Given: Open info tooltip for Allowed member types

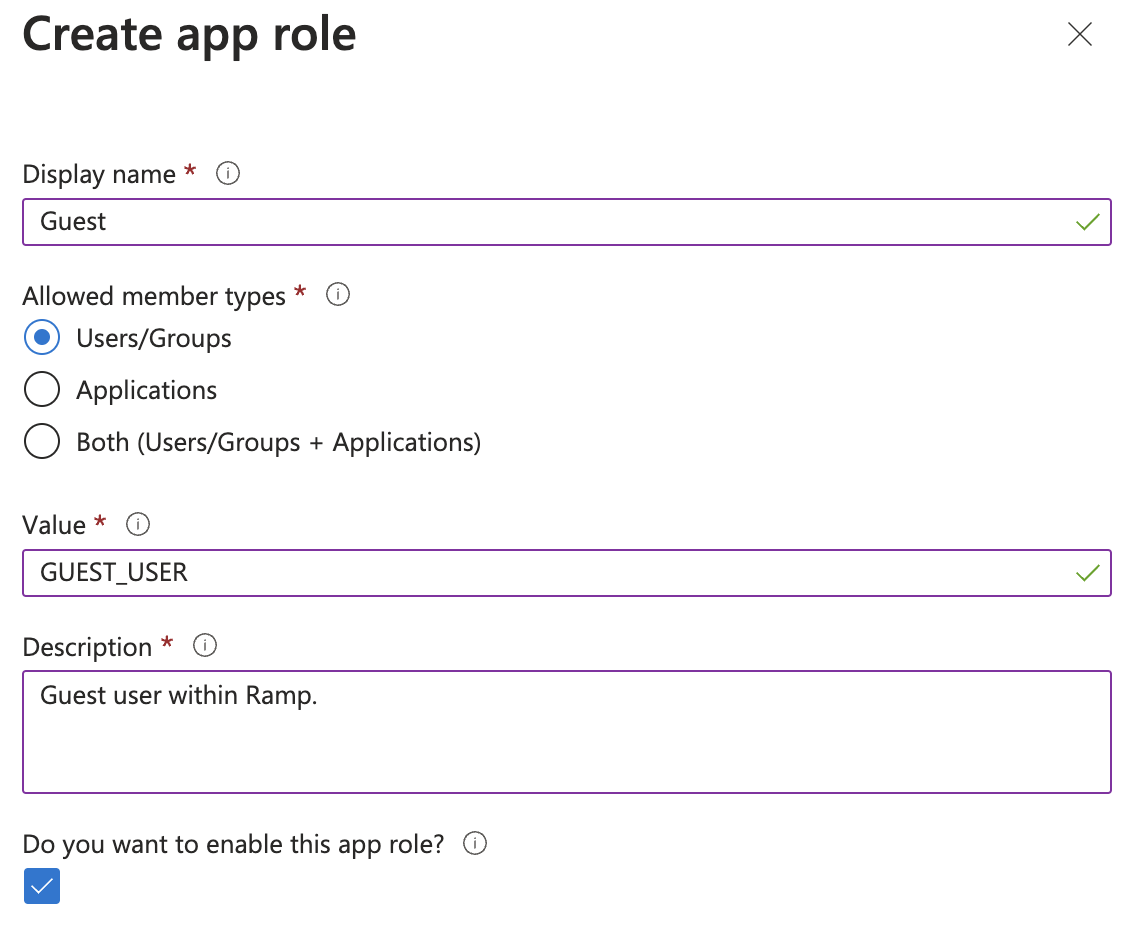Looking at the screenshot, I should [338, 294].
